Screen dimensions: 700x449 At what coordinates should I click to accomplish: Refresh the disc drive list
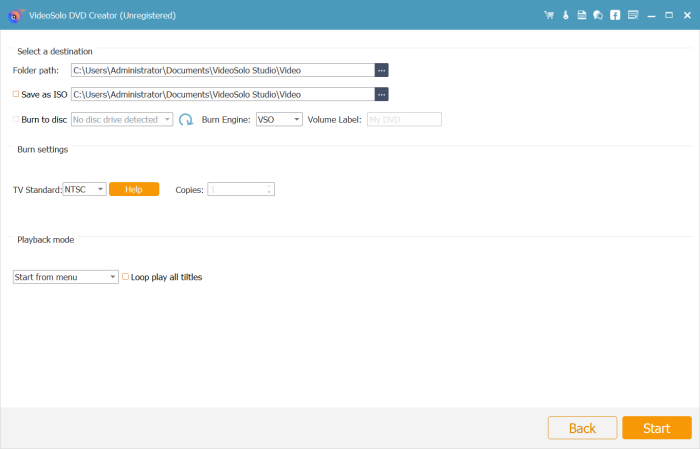186,120
